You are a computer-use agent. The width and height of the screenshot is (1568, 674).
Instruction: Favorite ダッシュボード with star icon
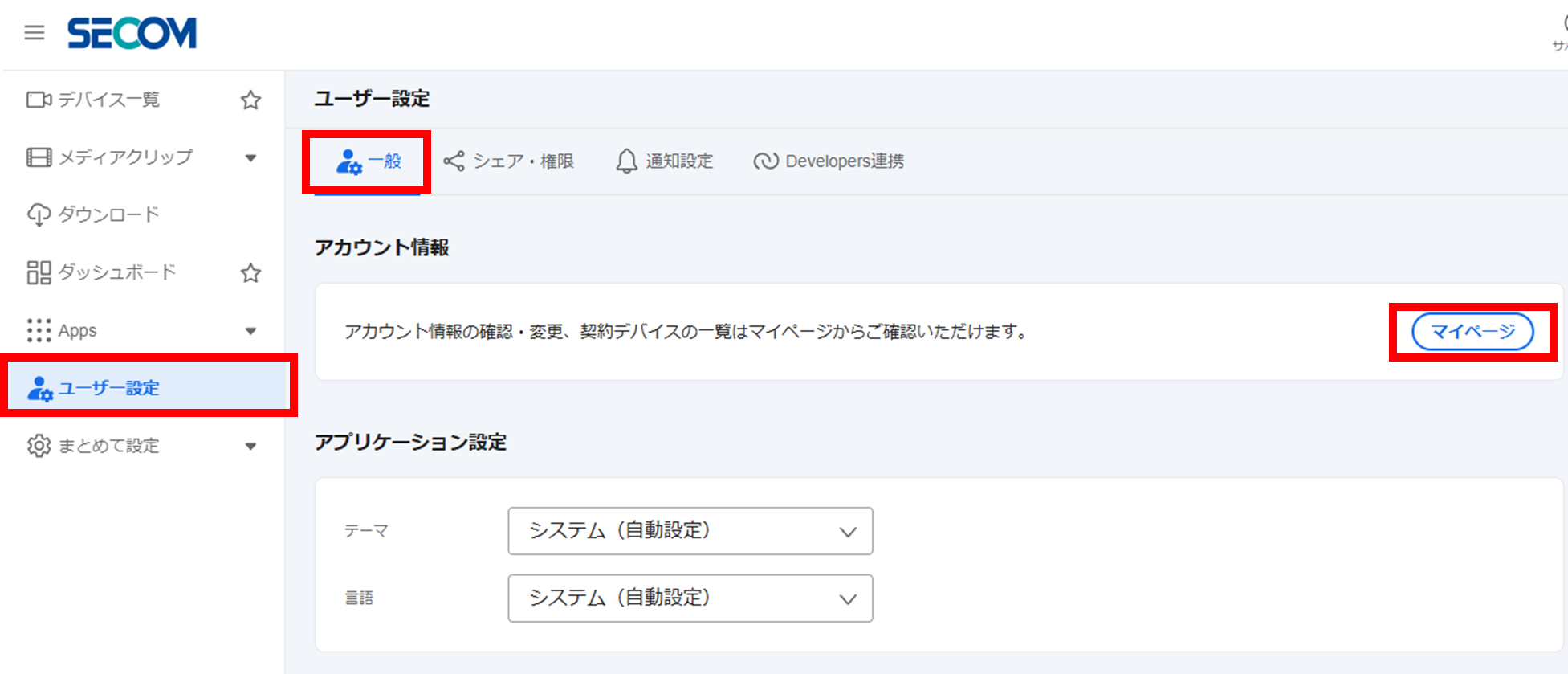[x=250, y=273]
